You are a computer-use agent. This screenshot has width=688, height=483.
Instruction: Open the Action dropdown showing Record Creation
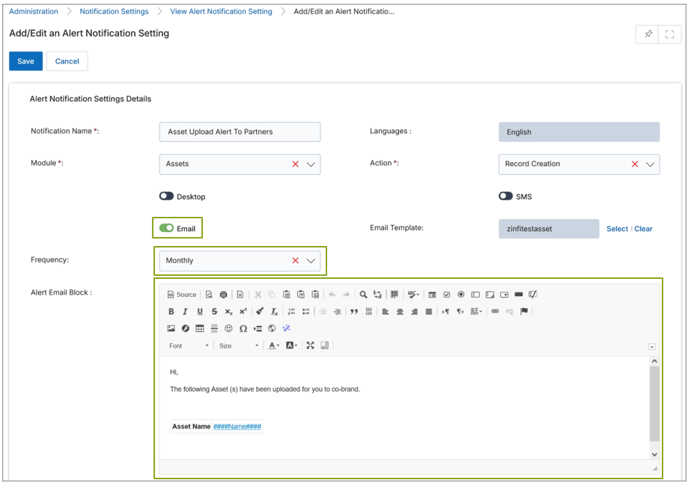[x=650, y=164]
